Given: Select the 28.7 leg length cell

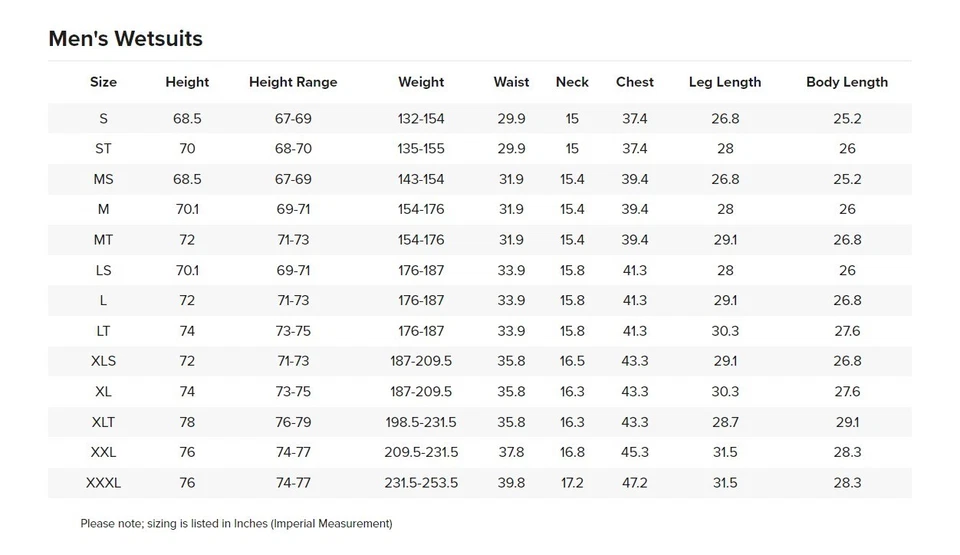Looking at the screenshot, I should coord(725,422).
